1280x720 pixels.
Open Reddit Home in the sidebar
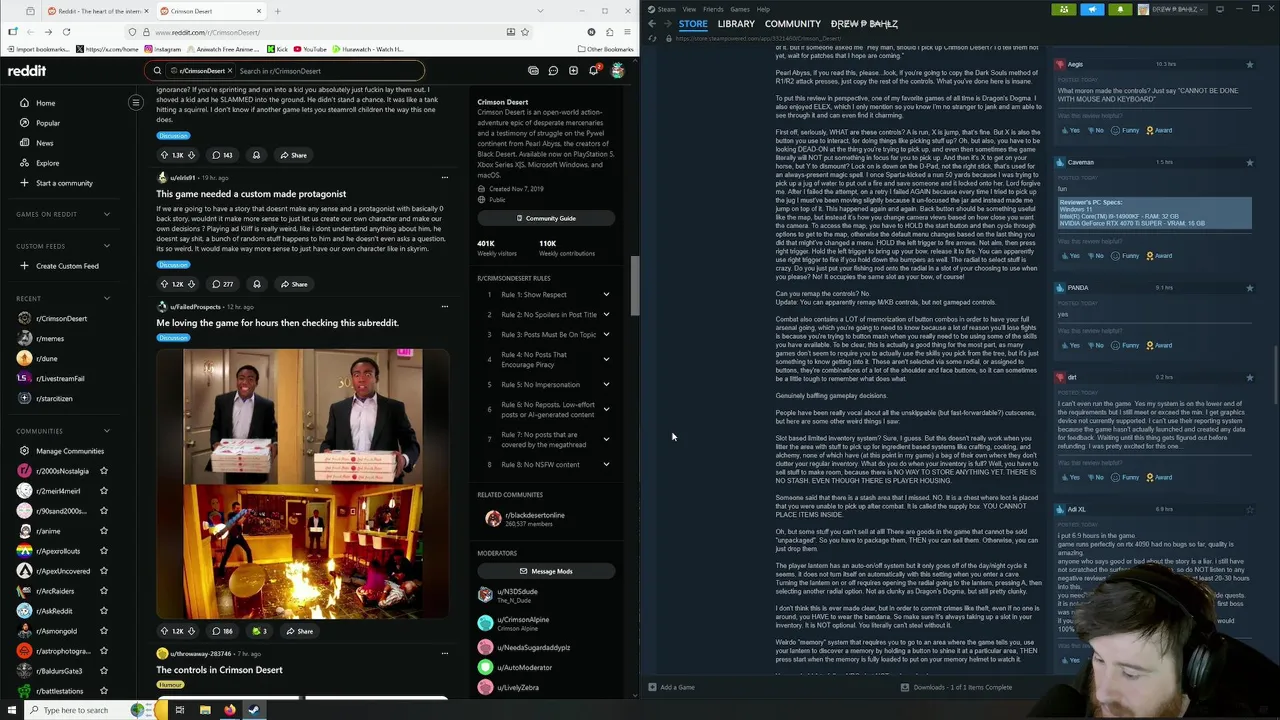click(x=45, y=103)
